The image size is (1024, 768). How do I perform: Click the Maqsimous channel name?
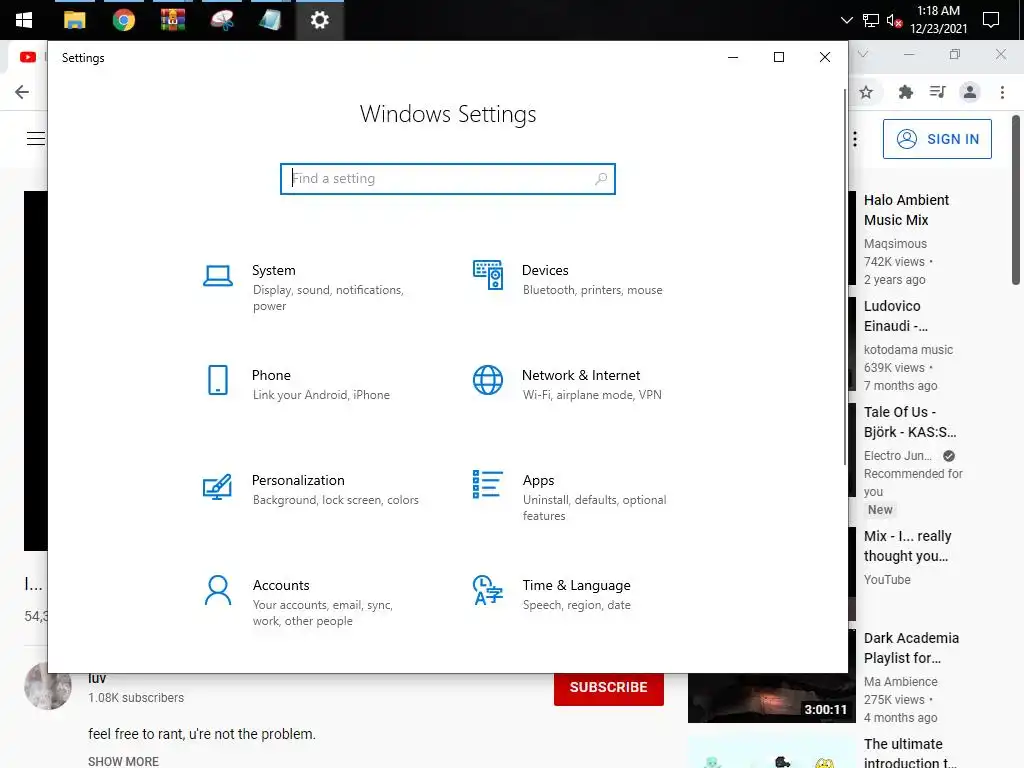tap(895, 244)
